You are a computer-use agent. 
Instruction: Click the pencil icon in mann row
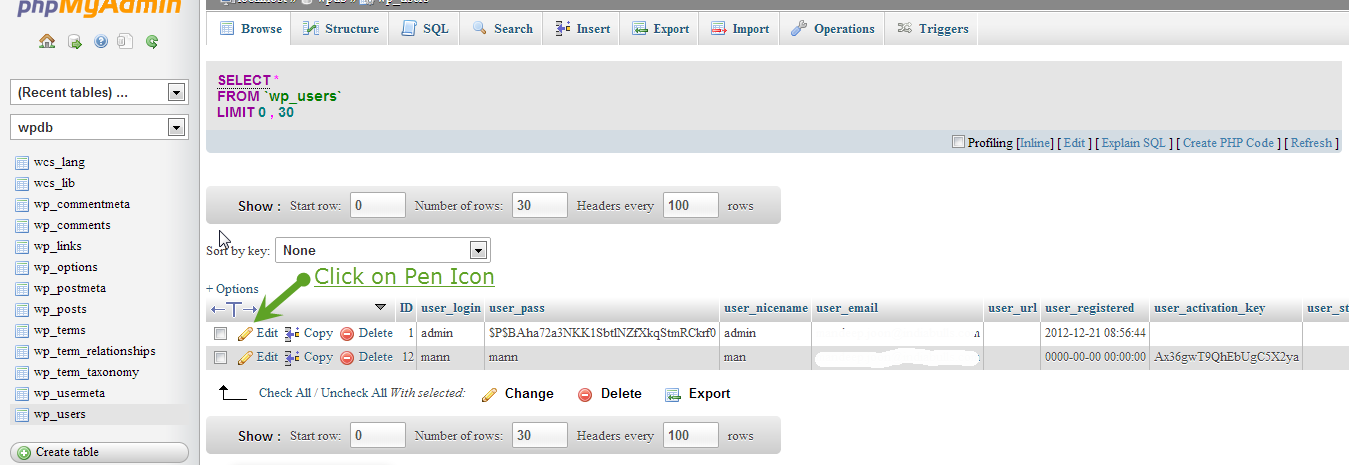tap(245, 357)
